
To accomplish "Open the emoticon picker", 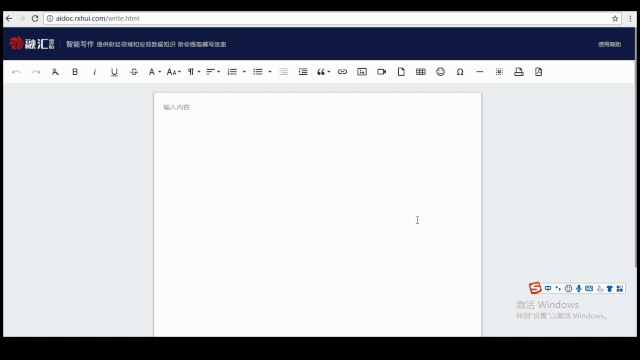I will click(x=440, y=72).
